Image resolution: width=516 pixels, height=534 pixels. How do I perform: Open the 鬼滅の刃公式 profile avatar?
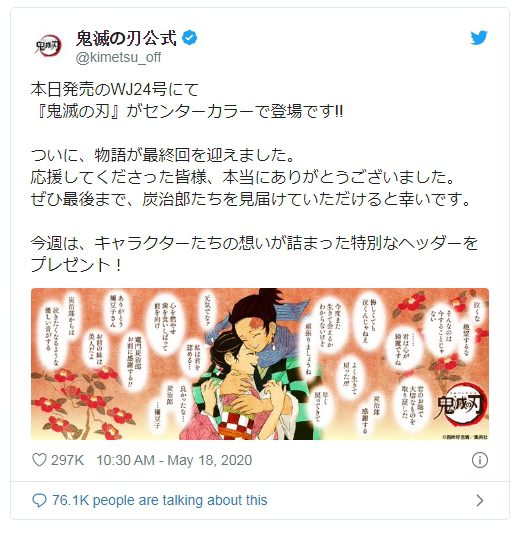click(x=48, y=46)
